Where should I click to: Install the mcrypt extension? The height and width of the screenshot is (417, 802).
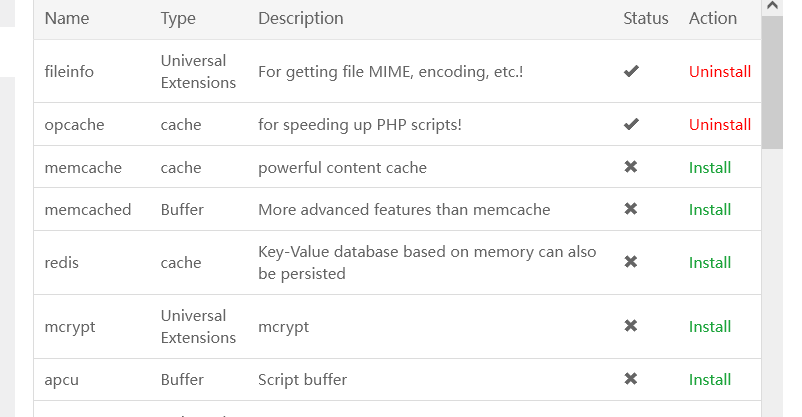(x=710, y=327)
